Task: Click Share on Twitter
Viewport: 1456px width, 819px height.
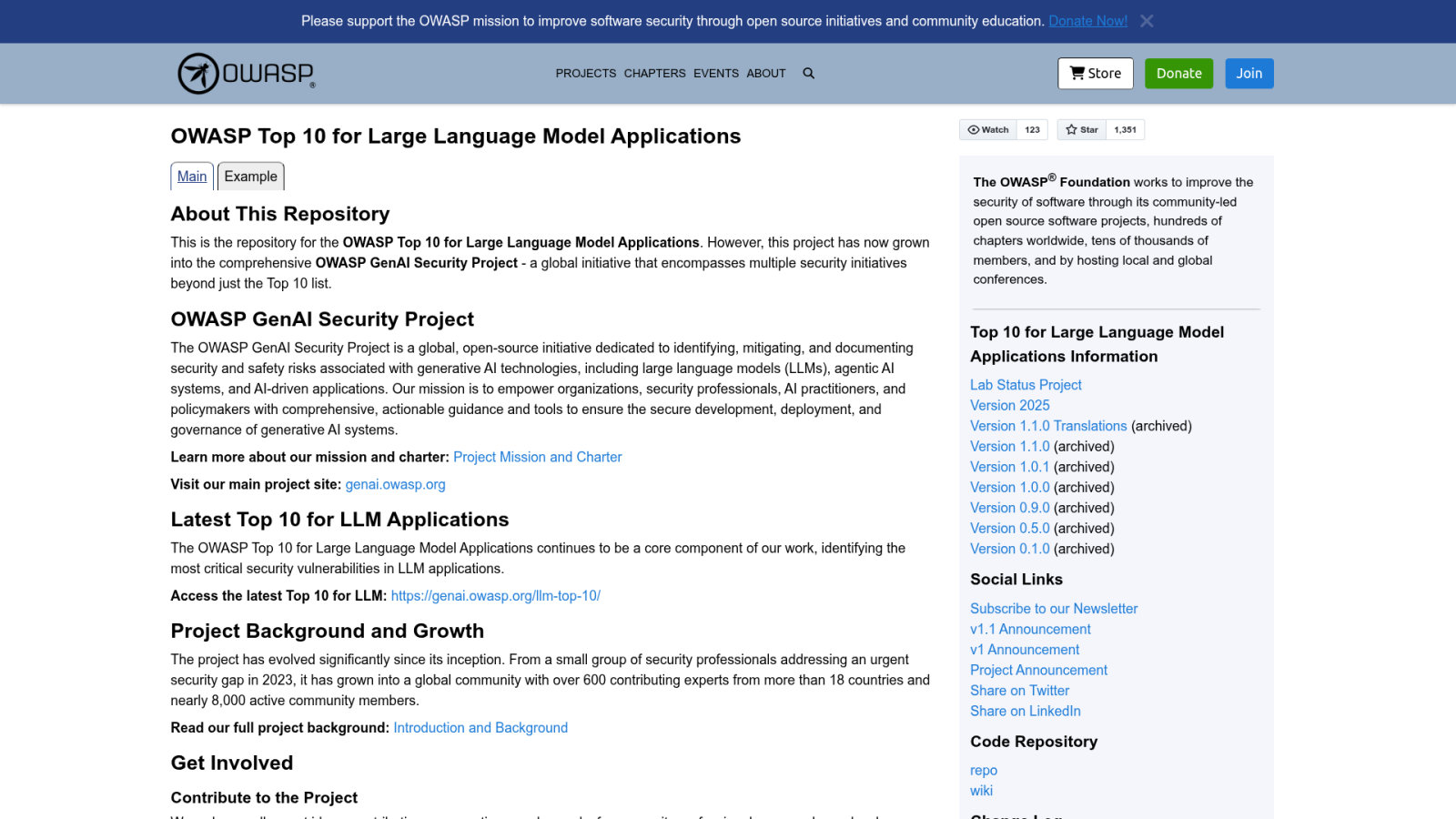Action: (x=1019, y=691)
